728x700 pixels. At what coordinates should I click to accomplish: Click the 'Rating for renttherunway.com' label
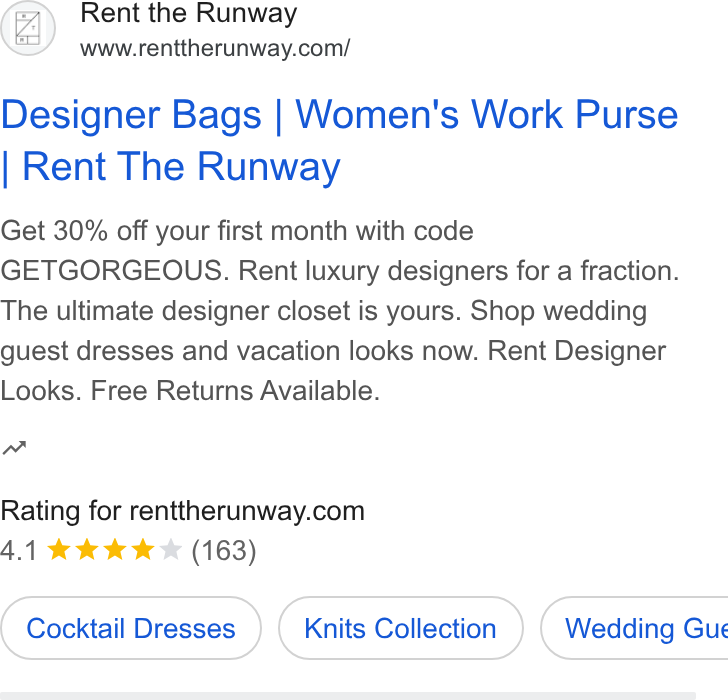tap(182, 511)
